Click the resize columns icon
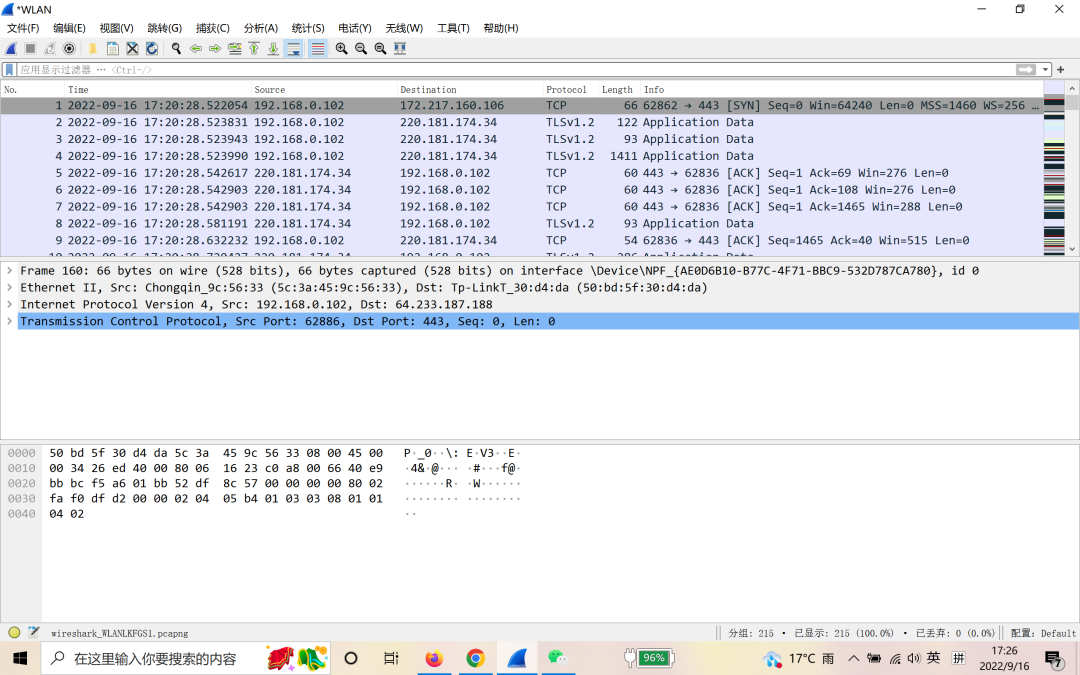 coord(400,48)
